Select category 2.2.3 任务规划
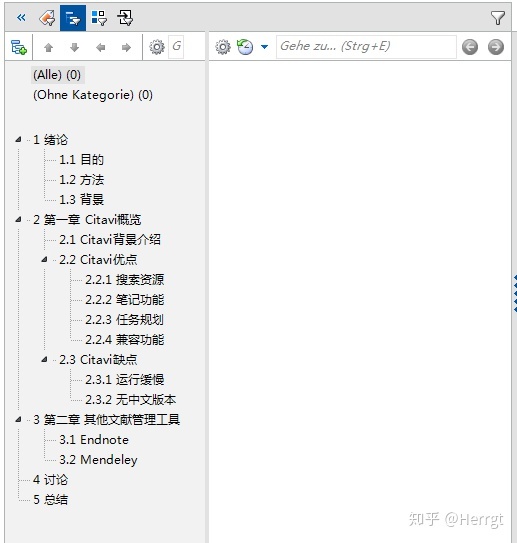This screenshot has width=517, height=543. pyautogui.click(x=125, y=320)
